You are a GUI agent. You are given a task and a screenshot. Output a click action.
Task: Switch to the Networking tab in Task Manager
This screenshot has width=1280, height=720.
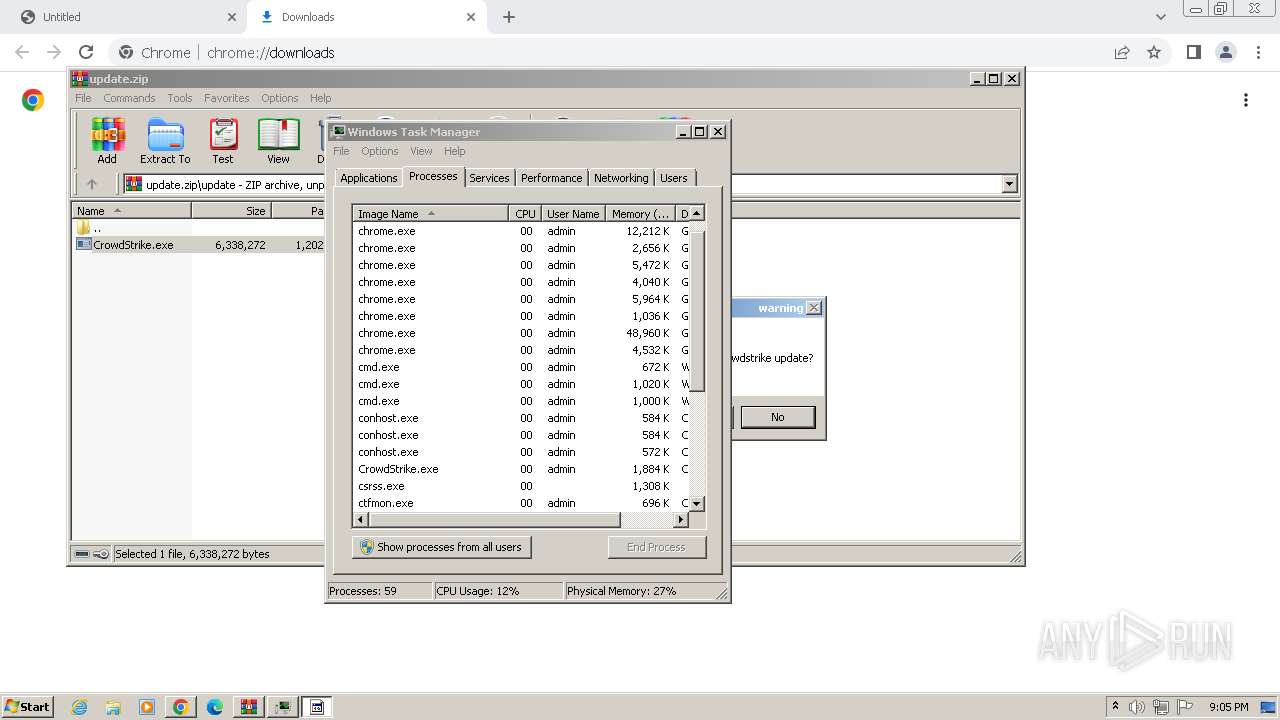pos(621,178)
